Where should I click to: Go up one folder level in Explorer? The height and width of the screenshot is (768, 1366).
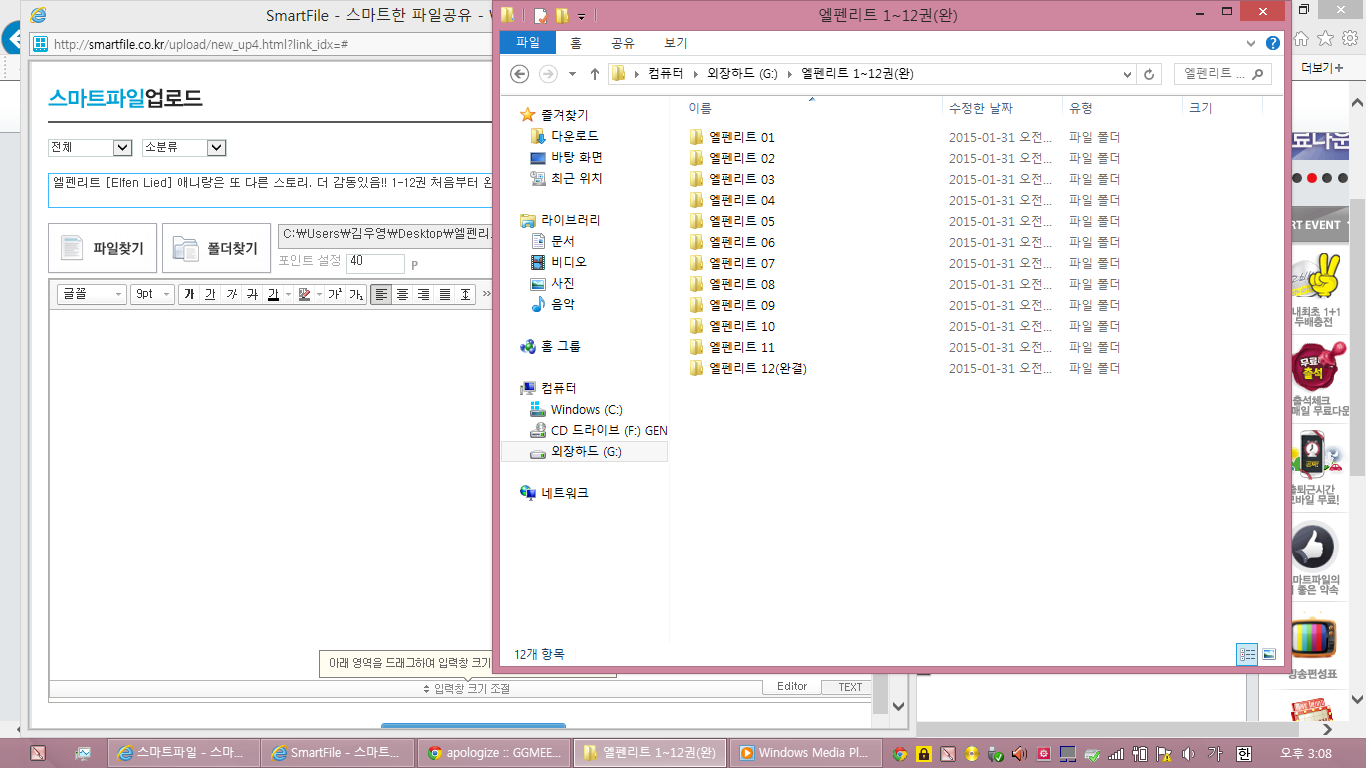(595, 74)
